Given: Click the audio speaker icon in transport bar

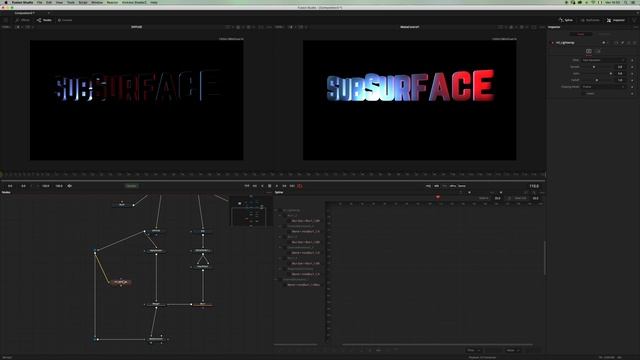Looking at the screenshot, I should (x=69, y=186).
